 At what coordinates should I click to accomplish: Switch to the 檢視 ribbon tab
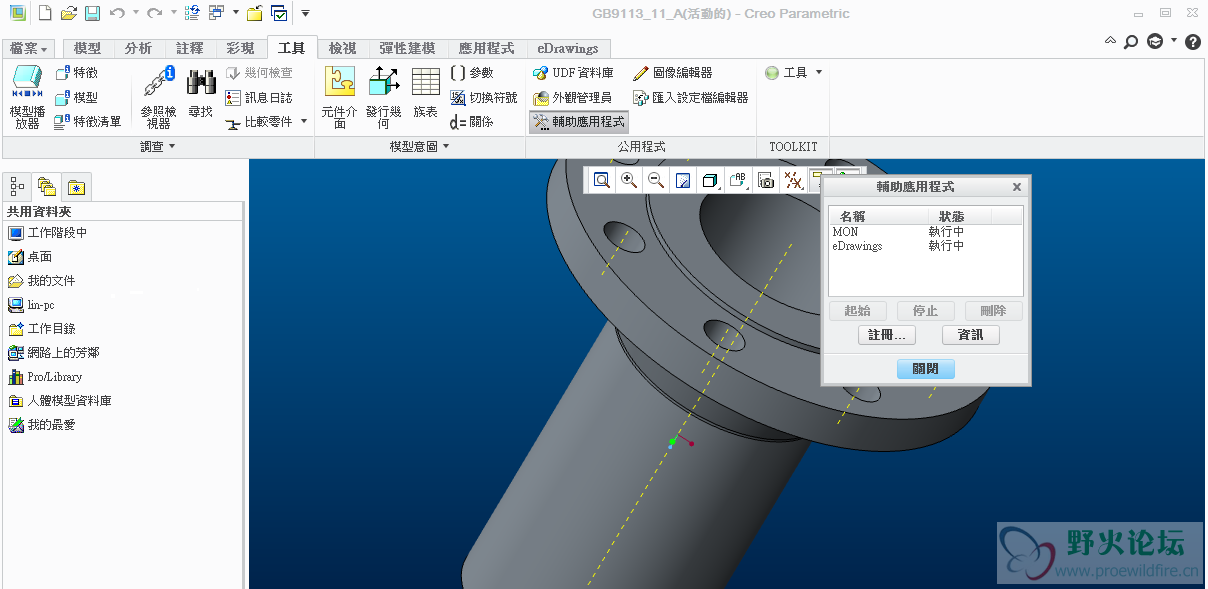(x=343, y=48)
